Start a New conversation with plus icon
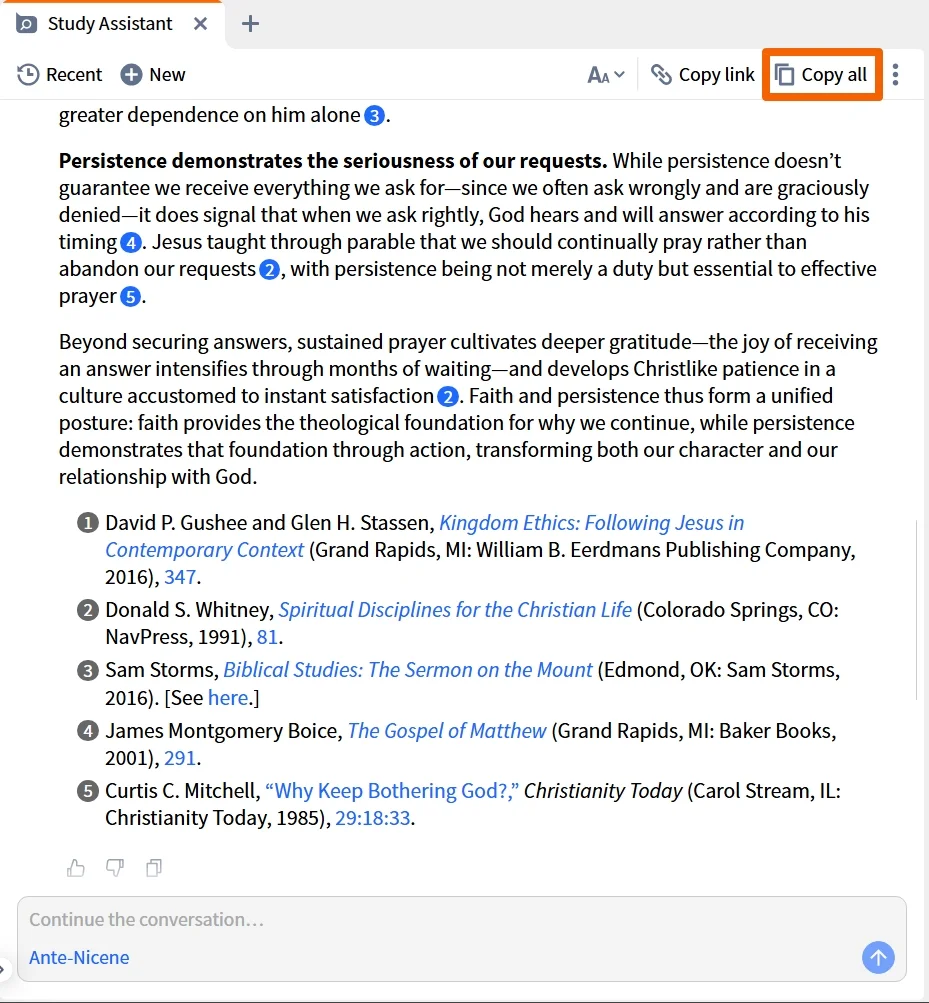929x1003 pixels. (x=153, y=75)
